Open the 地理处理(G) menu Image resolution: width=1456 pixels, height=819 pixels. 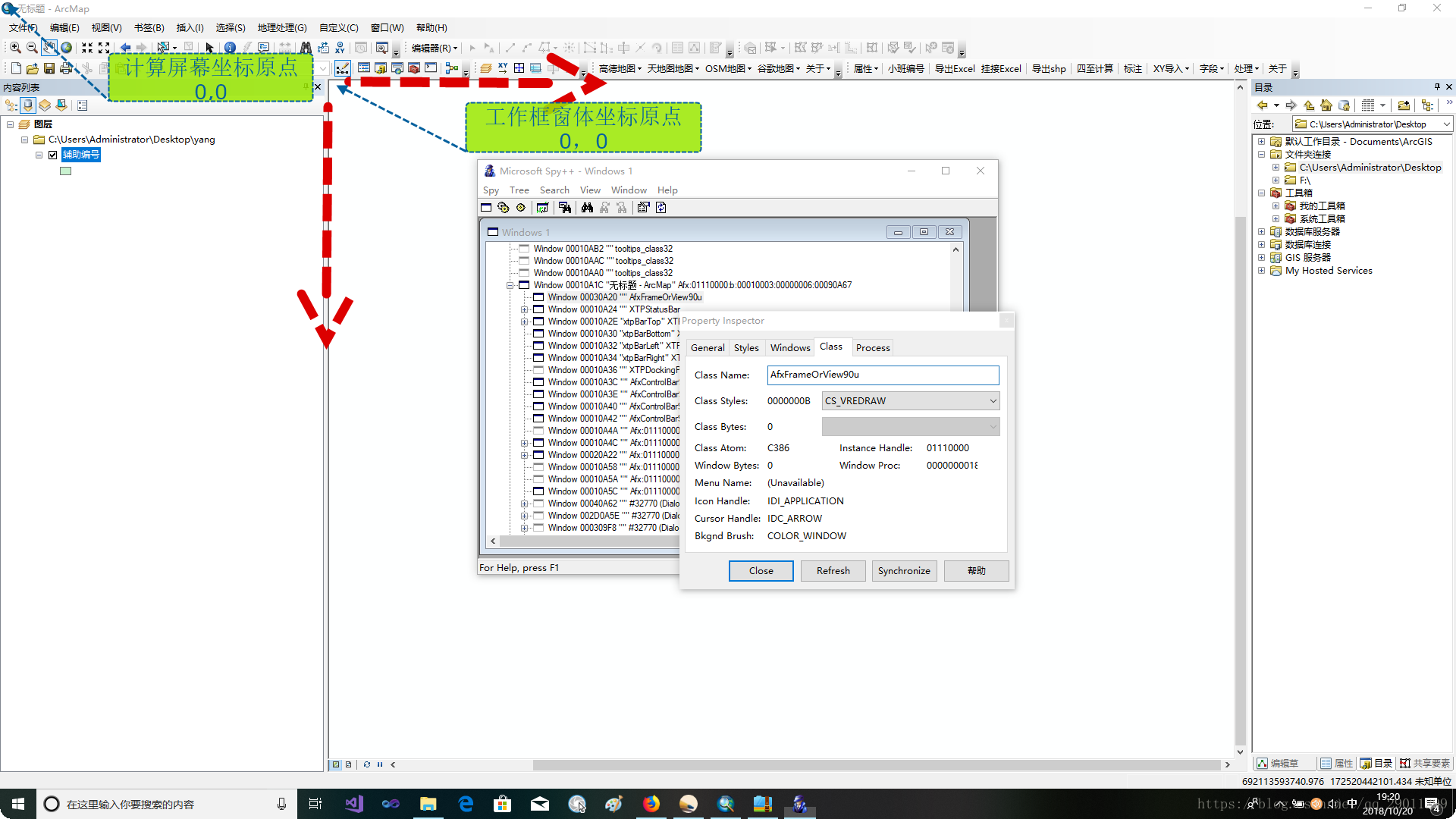point(281,27)
